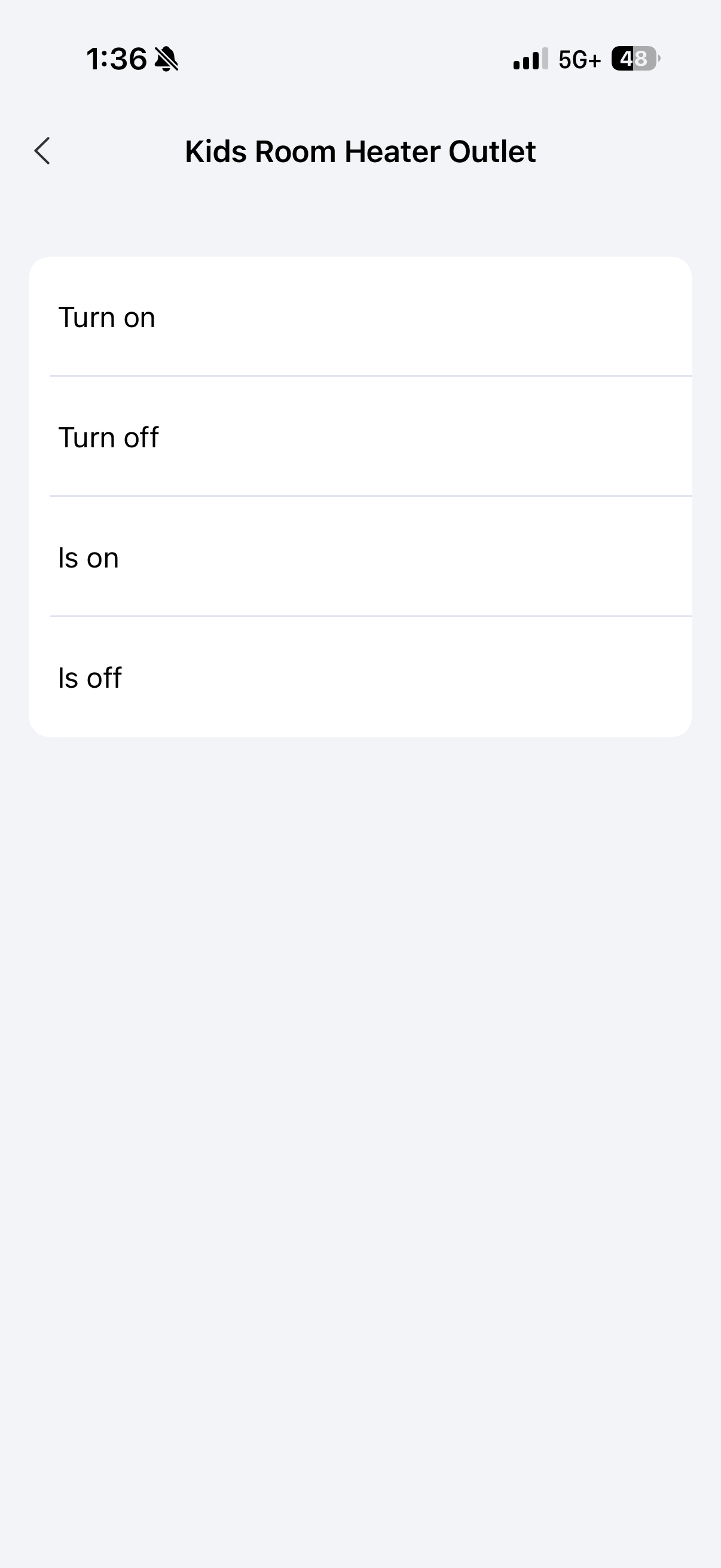Viewport: 721px width, 1568px height.
Task: Tap the cellular signal bars icon
Action: pos(530,59)
